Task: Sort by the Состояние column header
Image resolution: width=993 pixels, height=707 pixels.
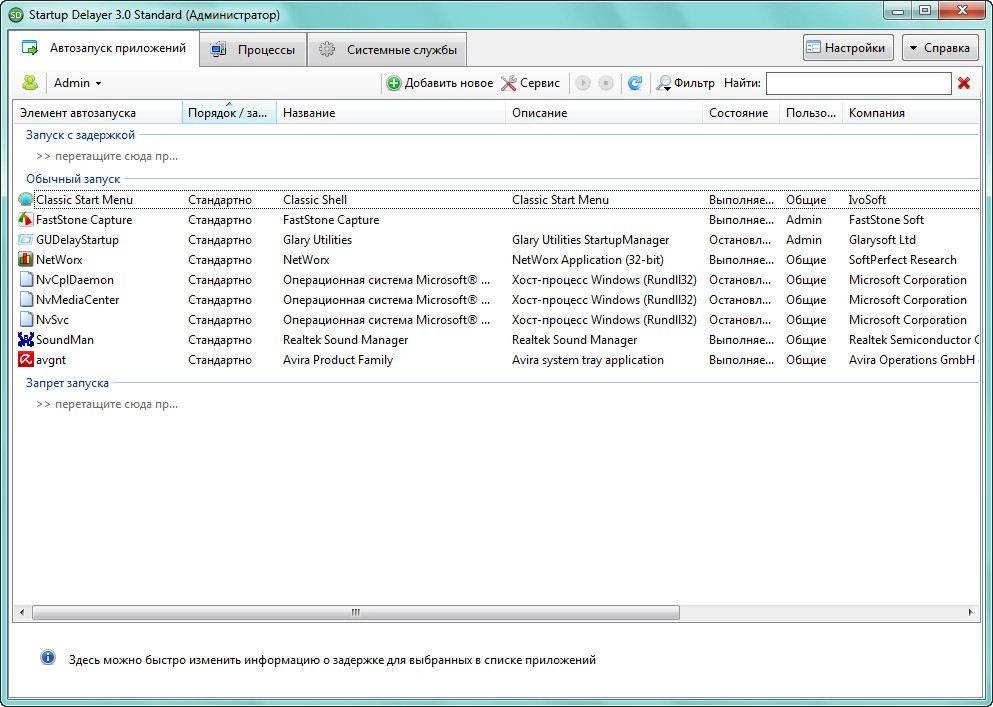Action: coord(741,113)
